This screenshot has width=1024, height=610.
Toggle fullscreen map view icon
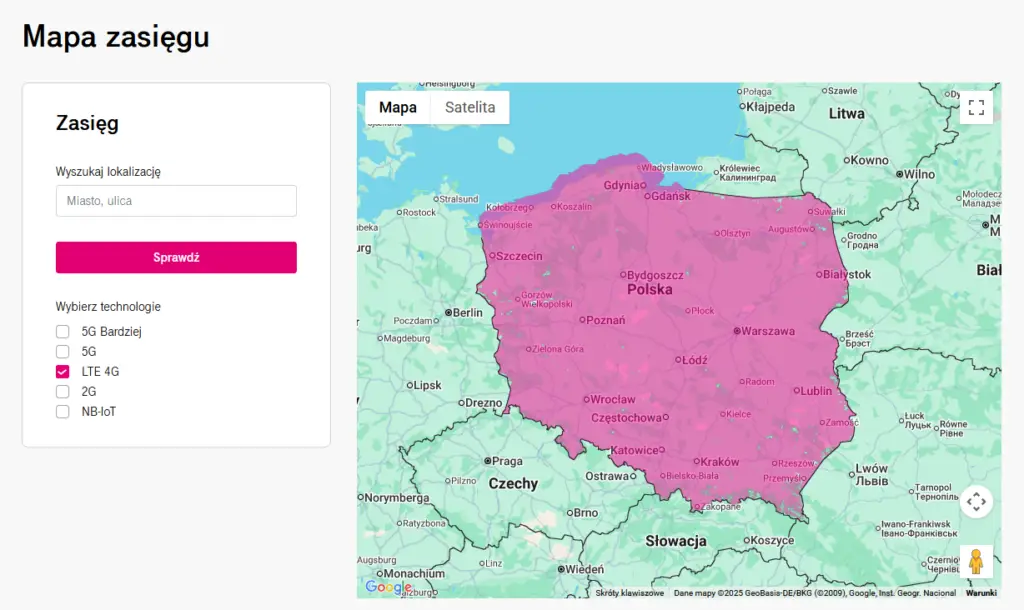pyautogui.click(x=976, y=107)
